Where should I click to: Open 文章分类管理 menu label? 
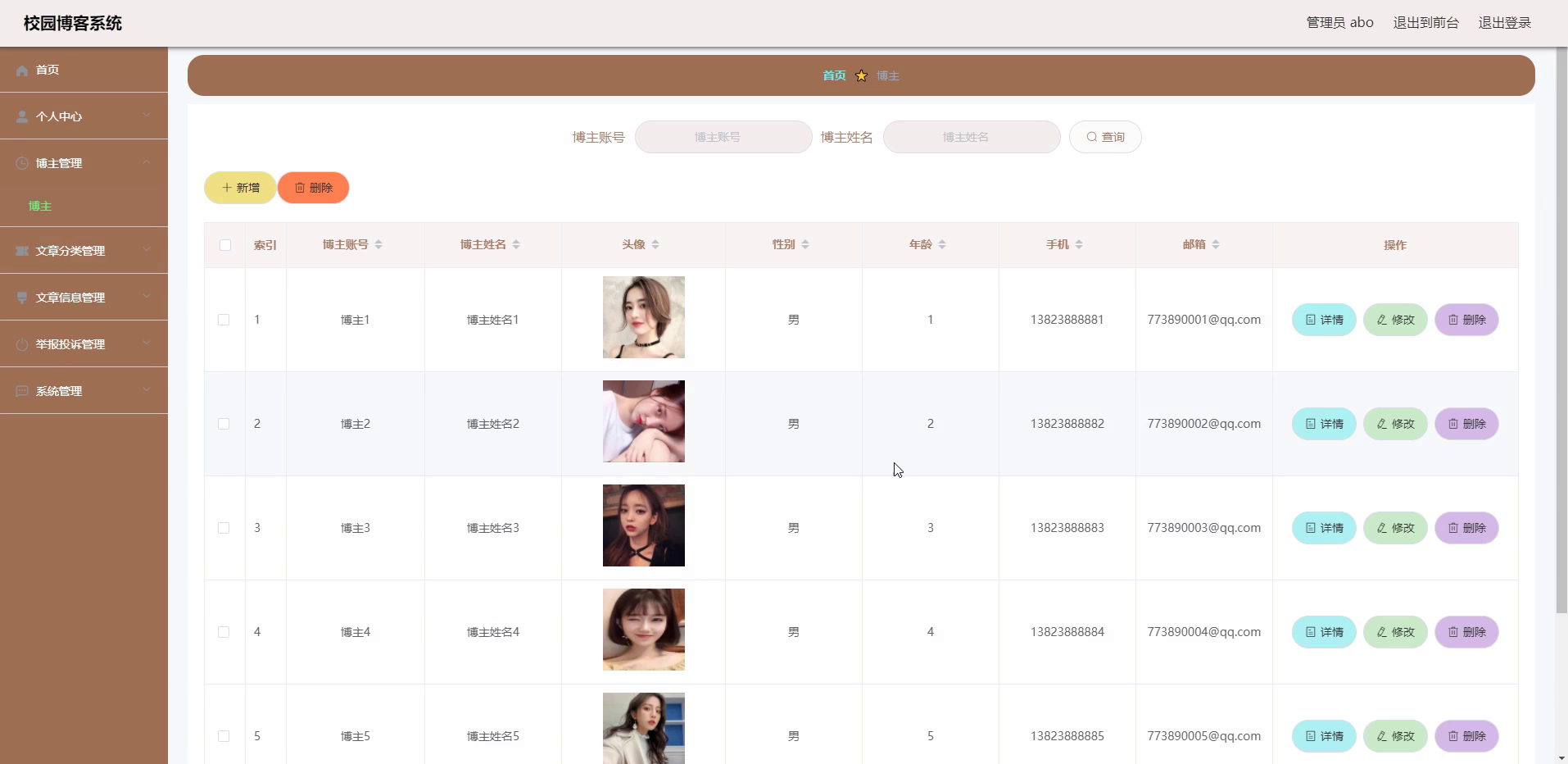(70, 251)
